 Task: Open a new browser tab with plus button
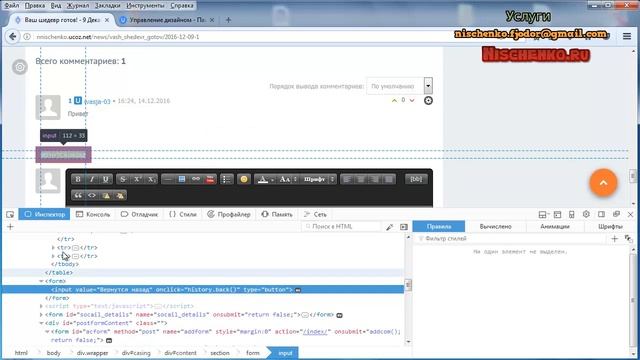tap(228, 20)
